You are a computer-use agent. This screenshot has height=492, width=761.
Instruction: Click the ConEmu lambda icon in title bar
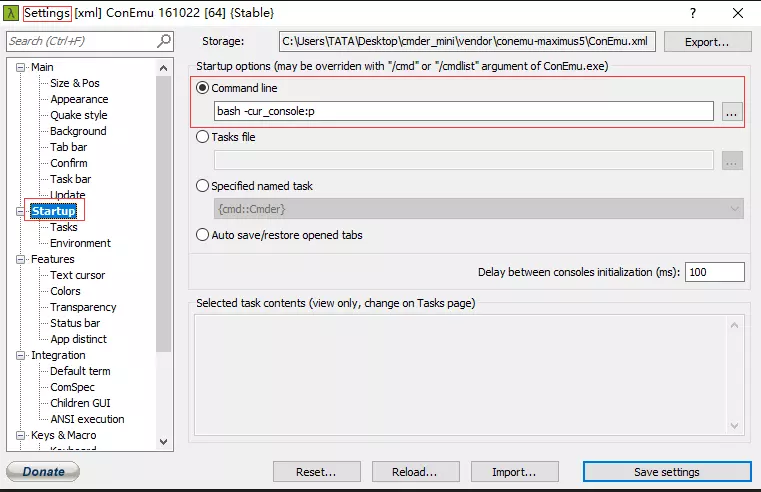11,13
